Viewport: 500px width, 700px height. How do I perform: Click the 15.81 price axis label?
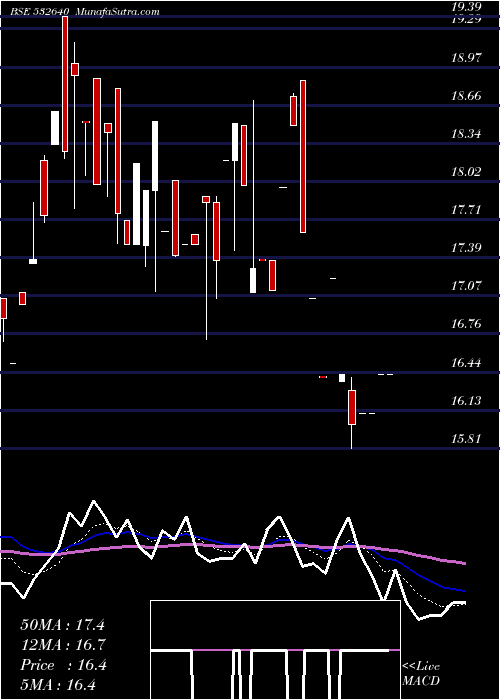466,438
